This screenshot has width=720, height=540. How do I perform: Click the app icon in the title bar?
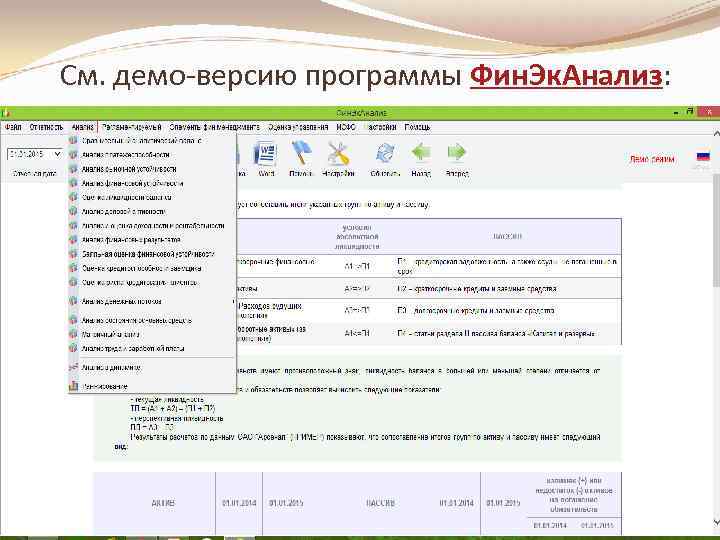pyautogui.click(x=5, y=112)
